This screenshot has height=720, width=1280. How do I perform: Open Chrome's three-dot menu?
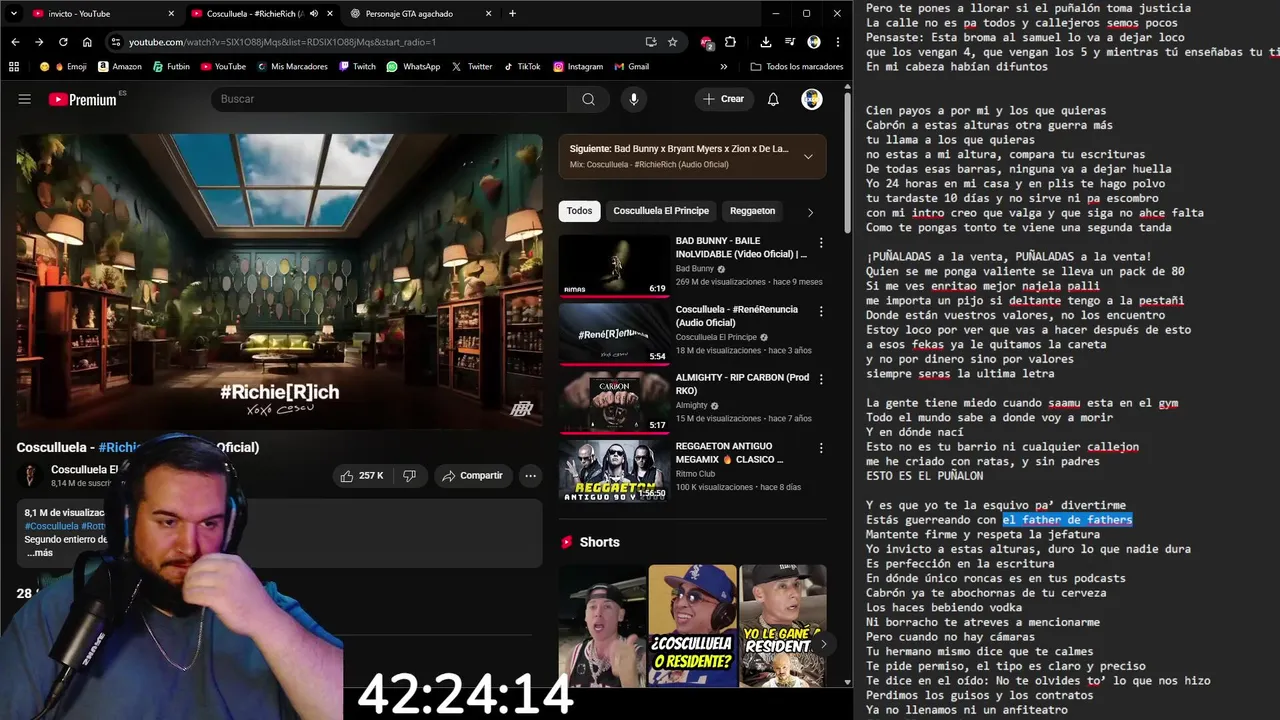pyautogui.click(x=837, y=42)
